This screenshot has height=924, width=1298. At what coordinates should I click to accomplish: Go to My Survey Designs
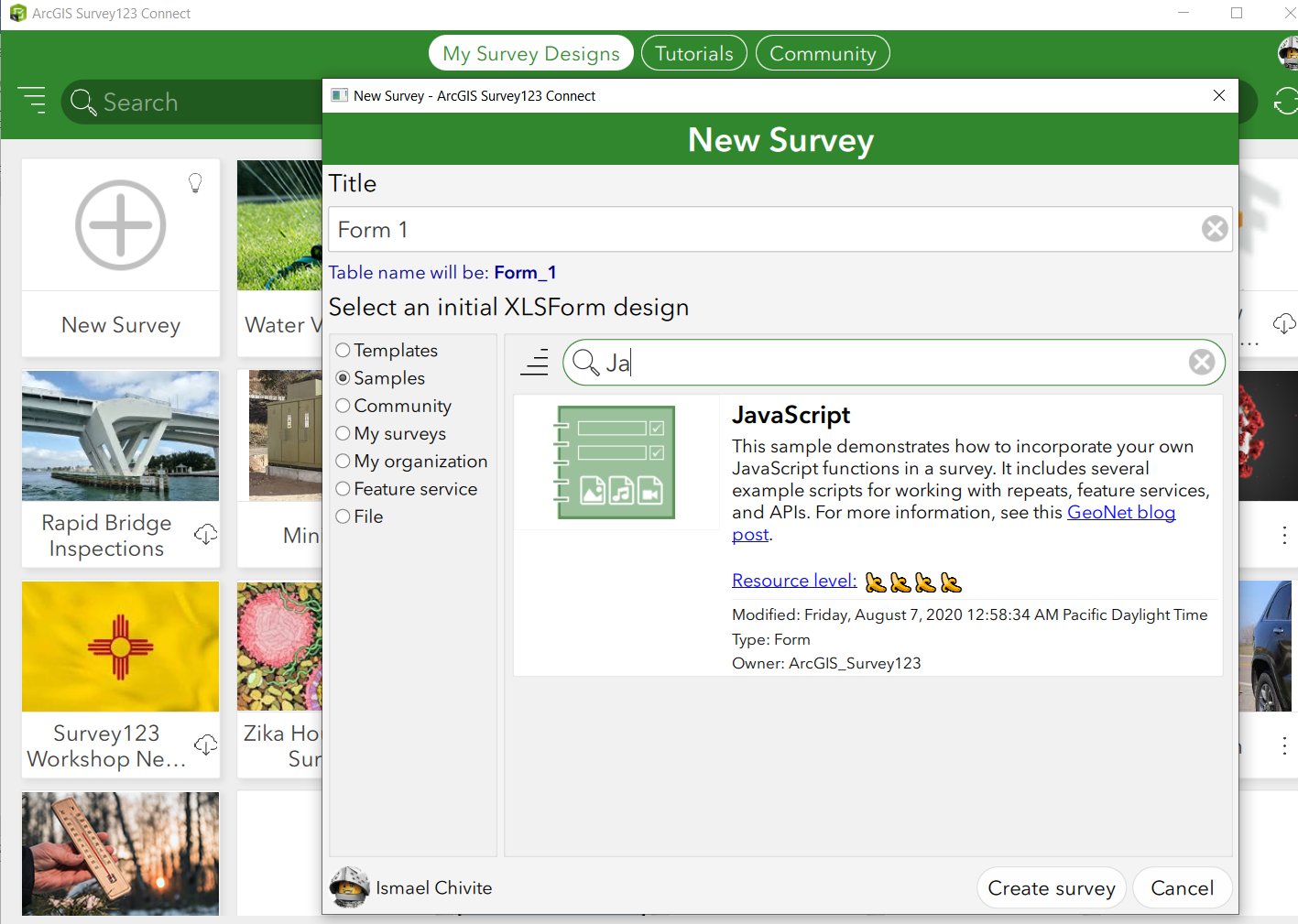tap(530, 52)
